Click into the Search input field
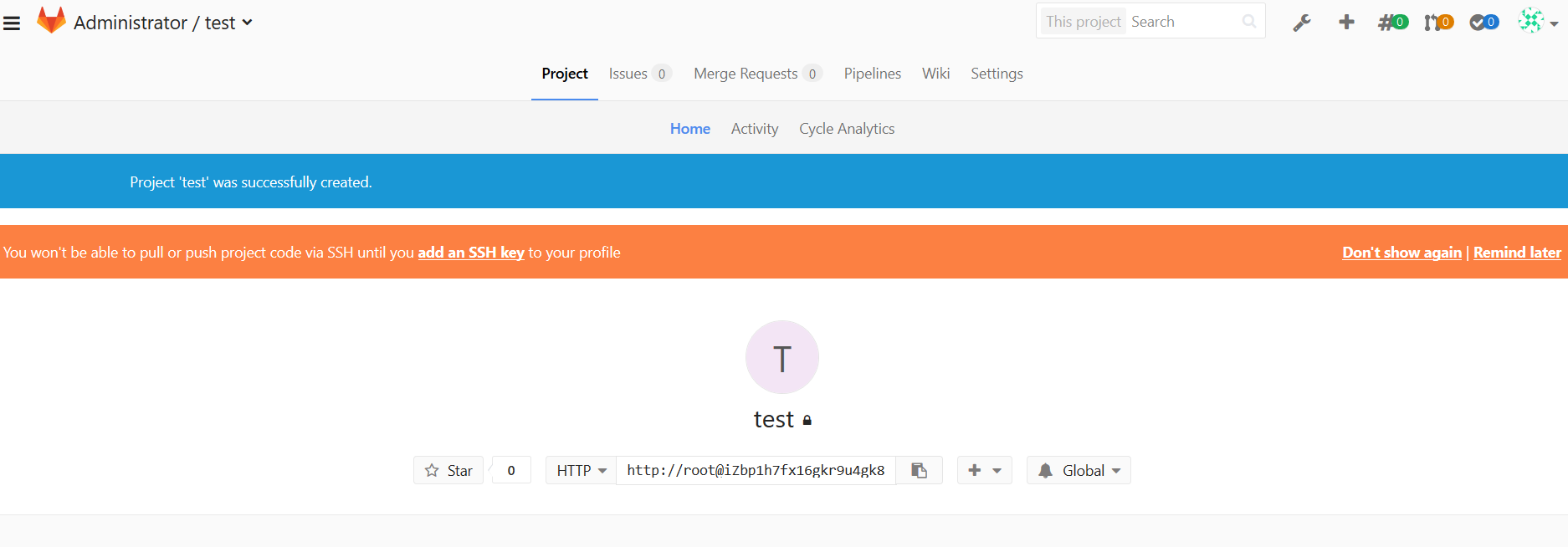The width and height of the screenshot is (1568, 547). (1184, 22)
